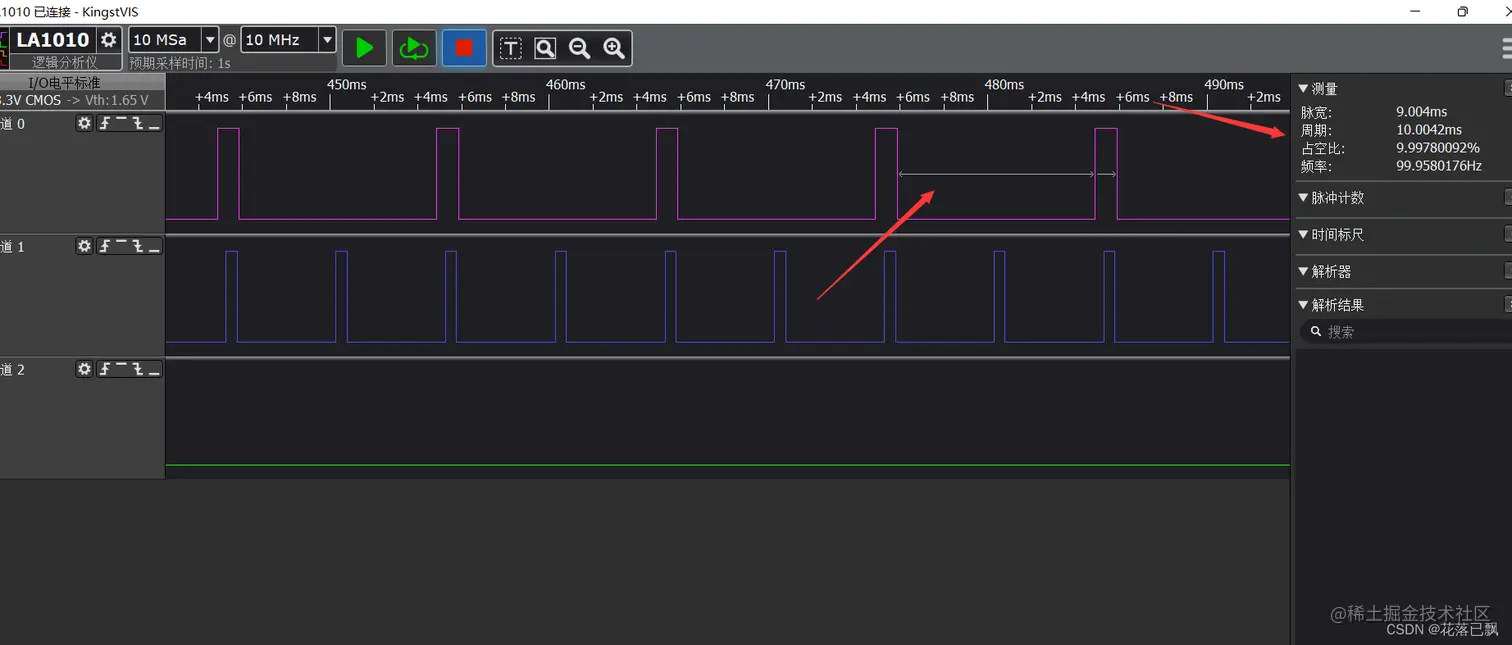
Task: Zoom out the waveform view
Action: 579,48
